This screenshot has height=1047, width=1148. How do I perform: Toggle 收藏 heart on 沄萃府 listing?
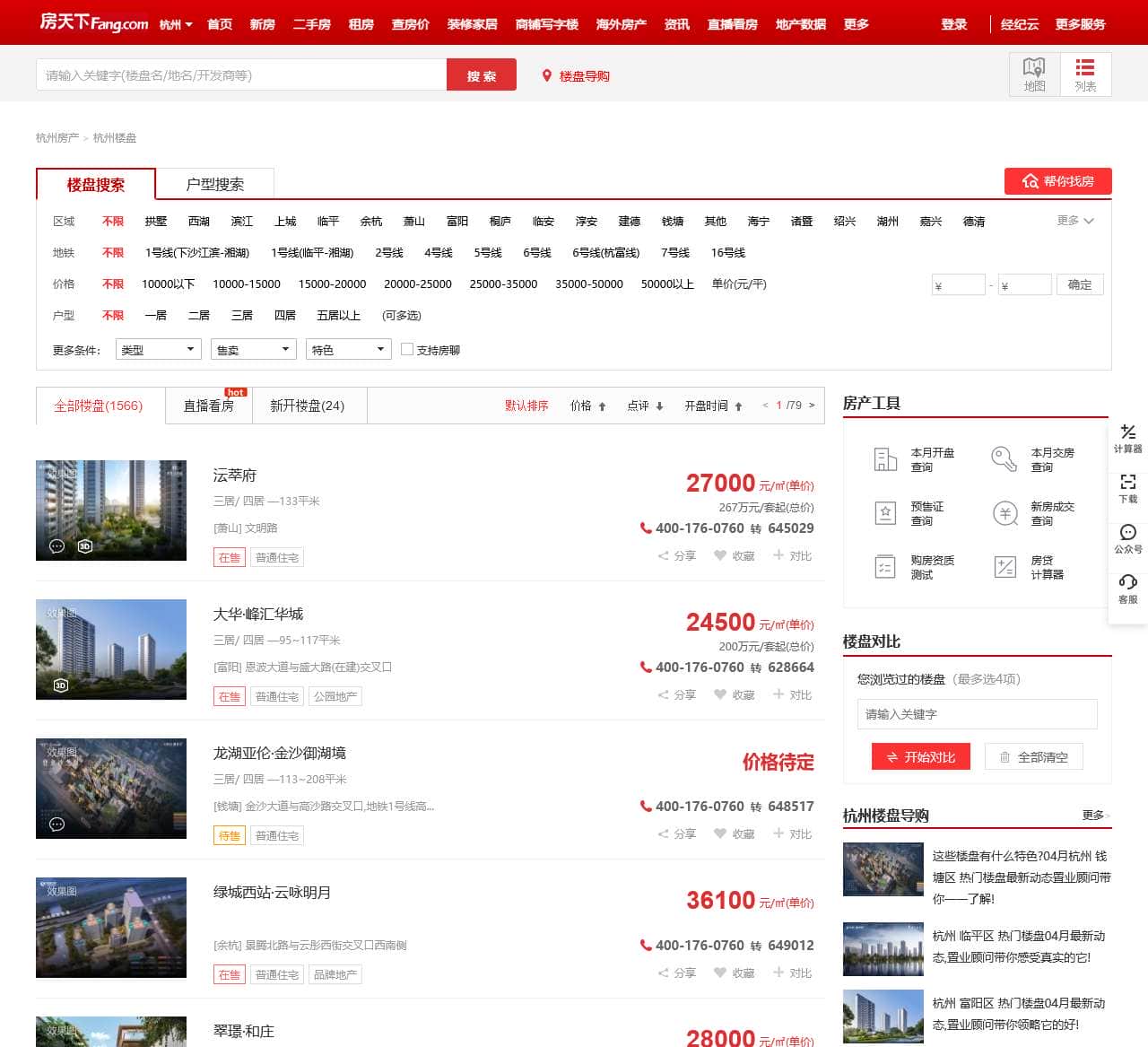(720, 555)
